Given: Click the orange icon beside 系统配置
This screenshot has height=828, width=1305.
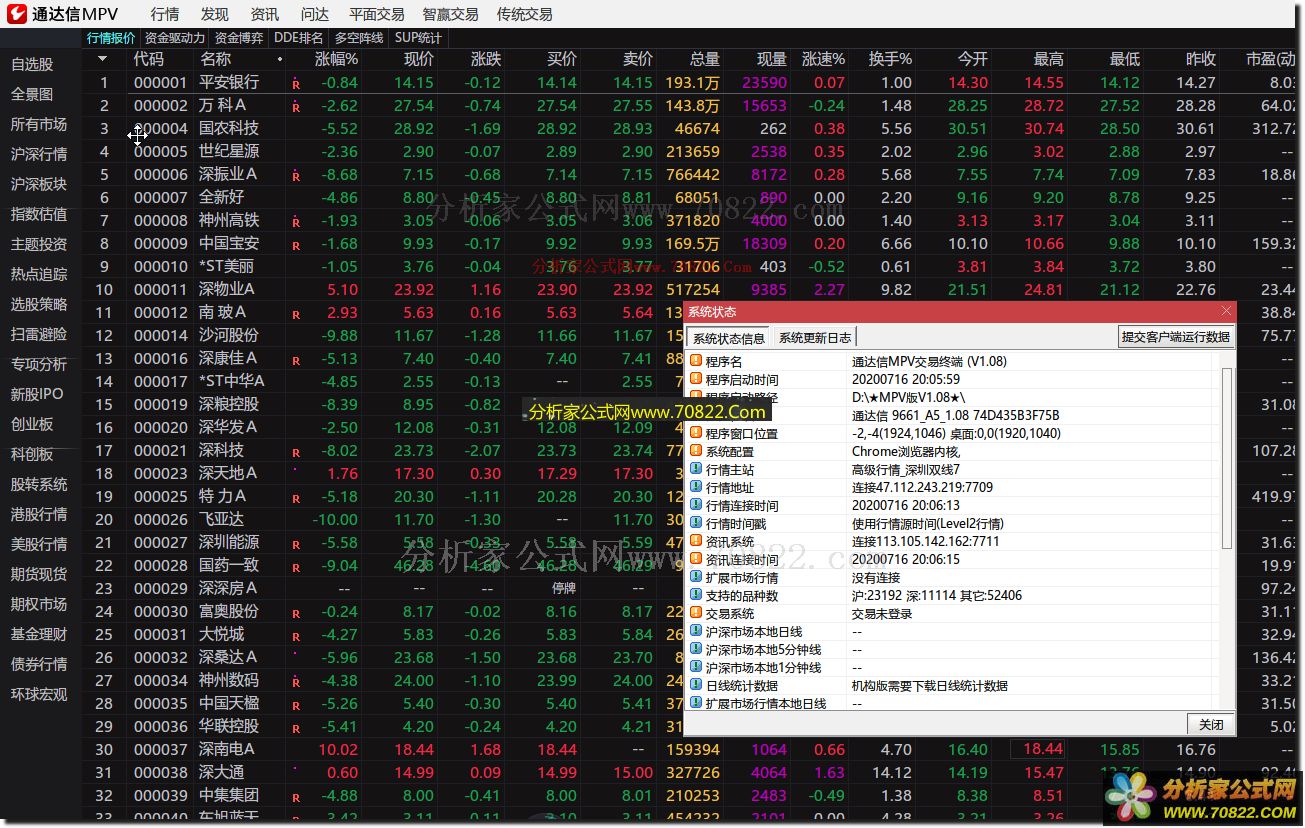Looking at the screenshot, I should click(x=696, y=451).
